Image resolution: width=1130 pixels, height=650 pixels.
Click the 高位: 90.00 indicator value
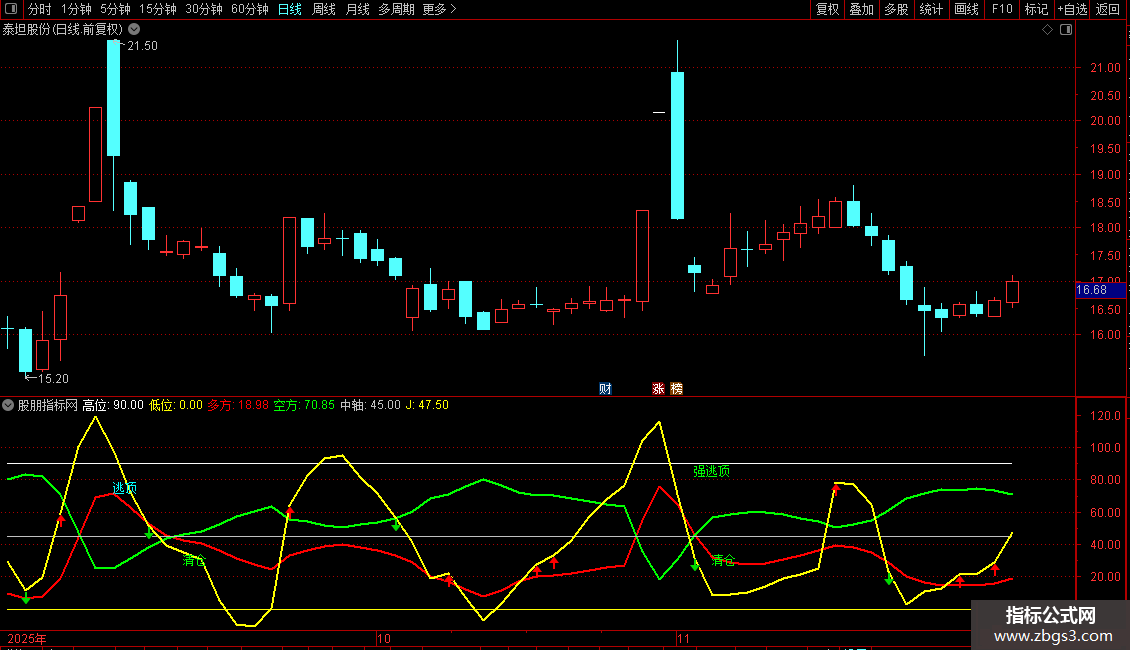tap(113, 405)
